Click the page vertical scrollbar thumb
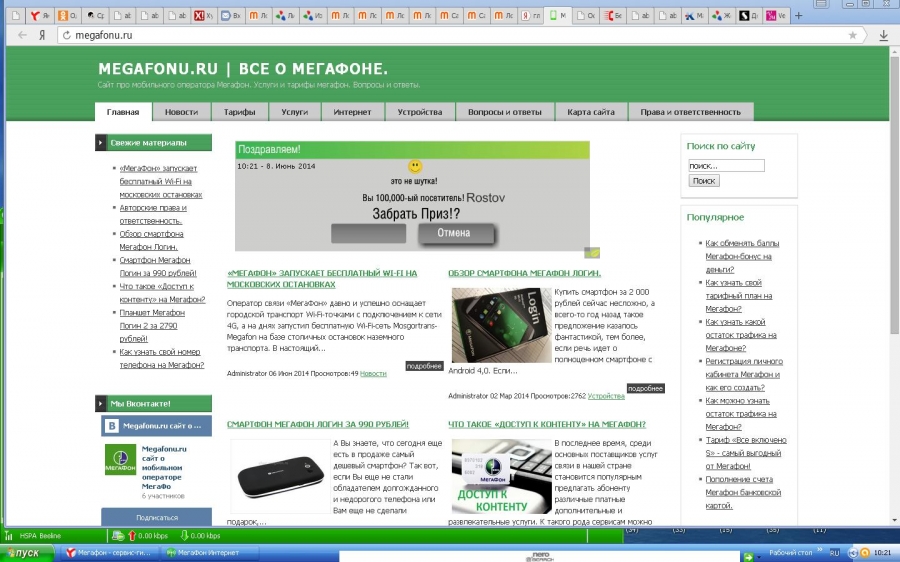This screenshot has width=900, height=562. (x=894, y=195)
